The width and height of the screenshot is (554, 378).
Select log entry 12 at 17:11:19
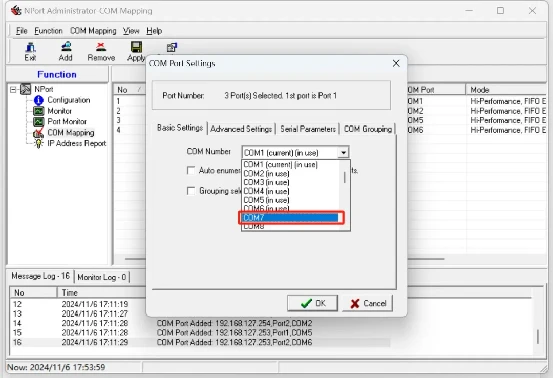(78, 304)
